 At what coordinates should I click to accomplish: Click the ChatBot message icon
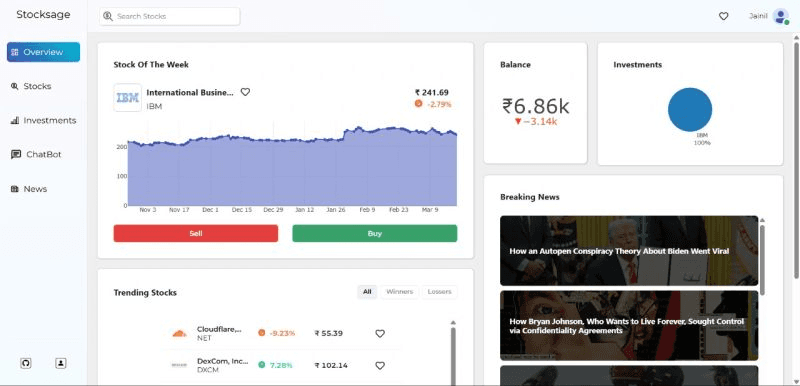click(x=16, y=154)
